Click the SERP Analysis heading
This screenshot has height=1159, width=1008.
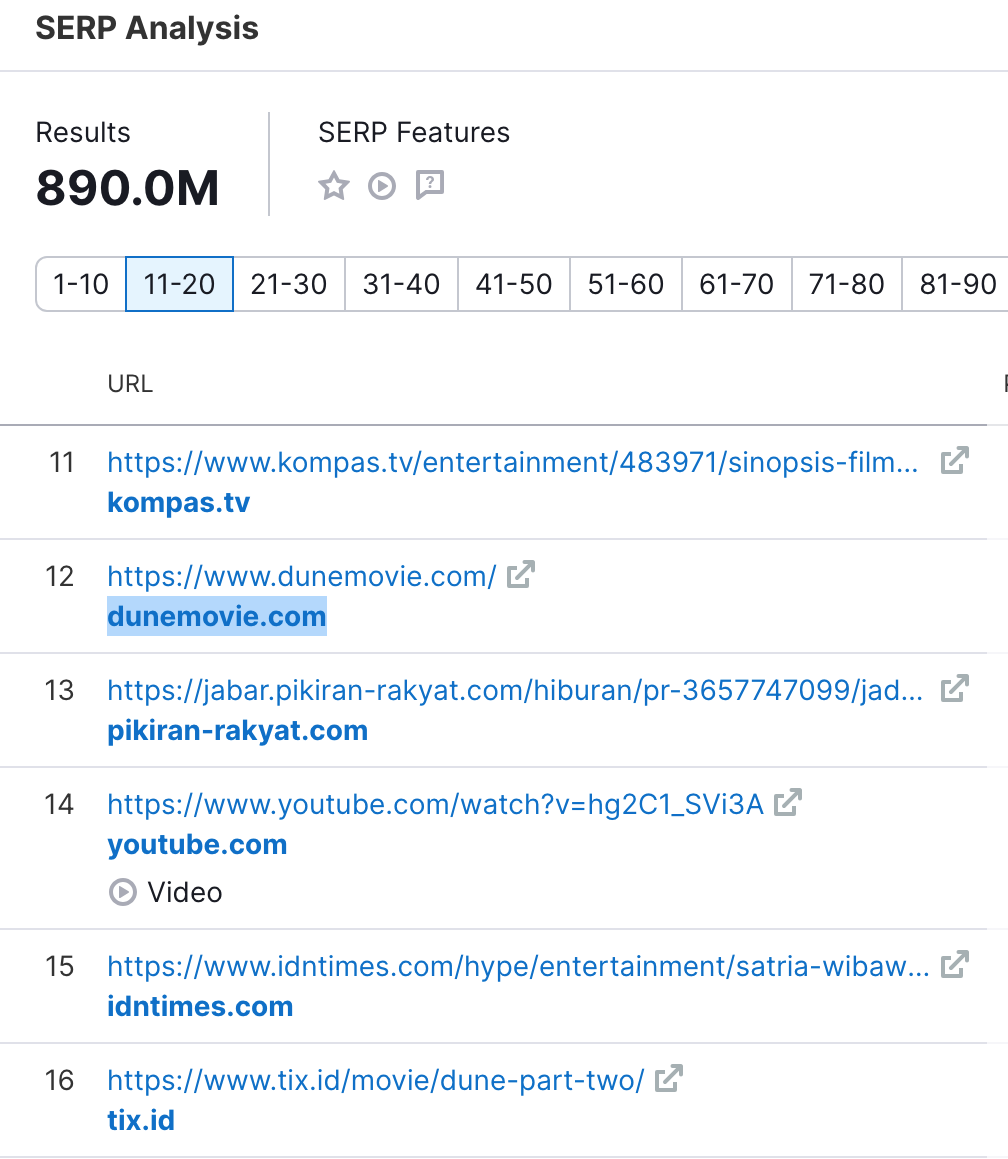pyautogui.click(x=147, y=28)
